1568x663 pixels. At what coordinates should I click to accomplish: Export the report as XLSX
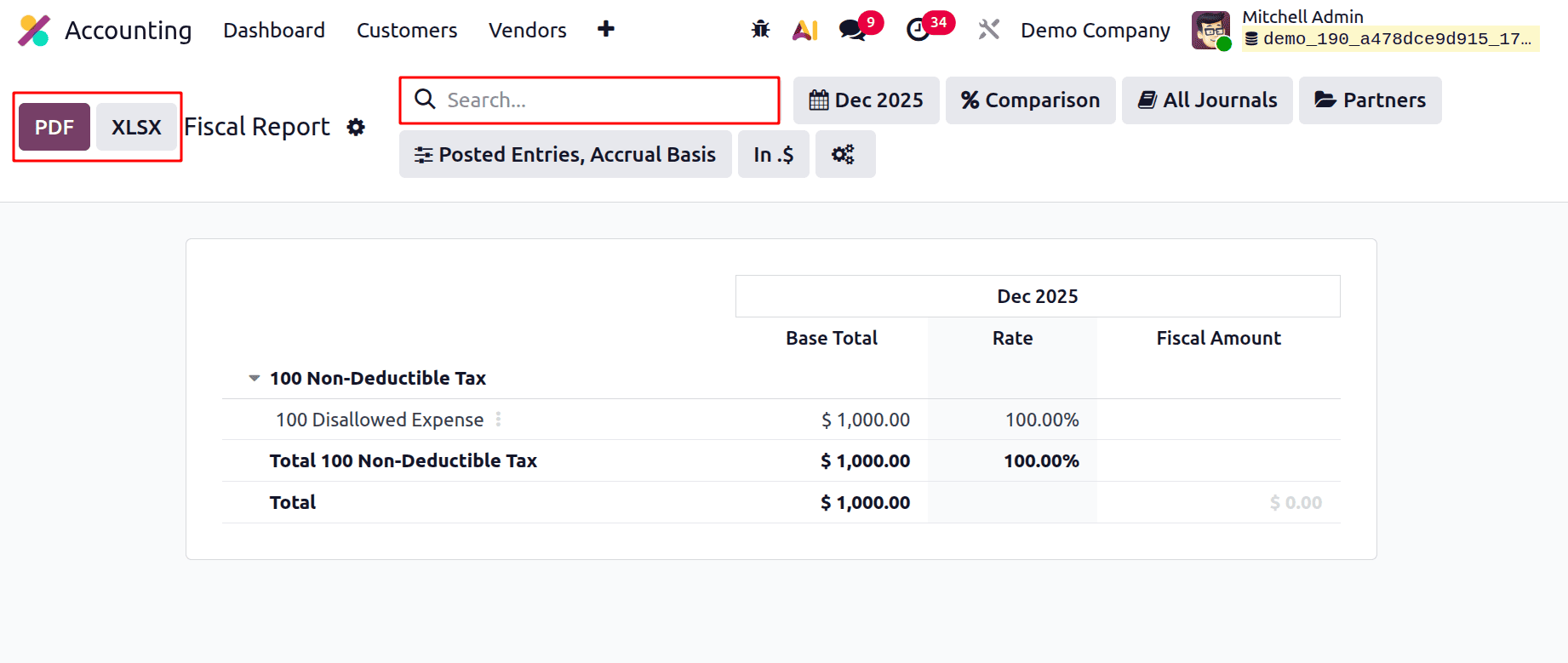pos(136,127)
